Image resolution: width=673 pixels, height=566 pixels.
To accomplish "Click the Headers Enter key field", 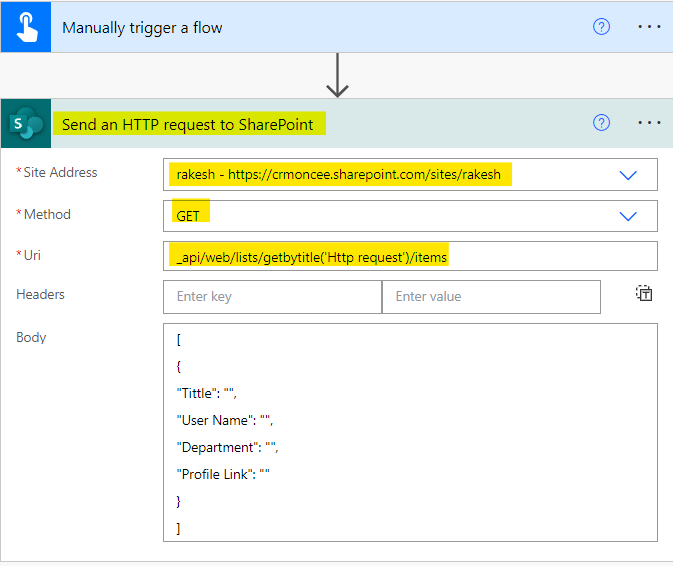I will 273,297.
